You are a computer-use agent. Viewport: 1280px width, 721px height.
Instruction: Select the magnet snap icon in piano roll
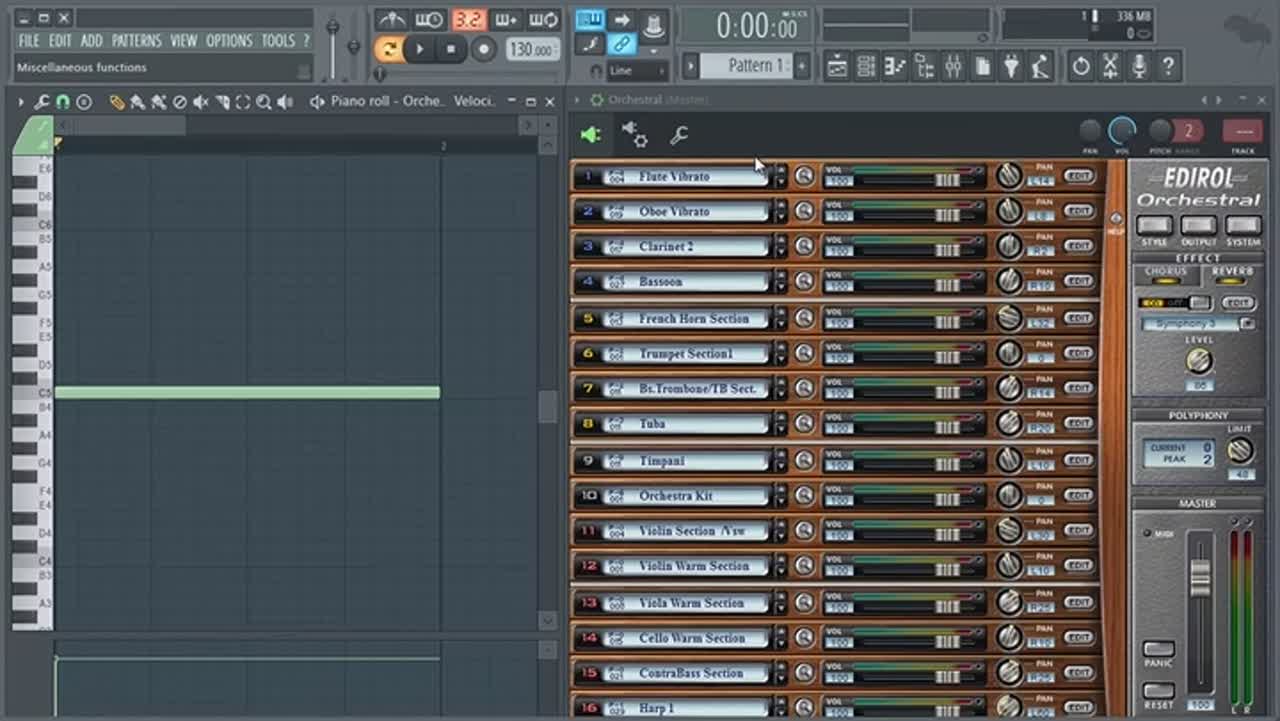pos(62,102)
